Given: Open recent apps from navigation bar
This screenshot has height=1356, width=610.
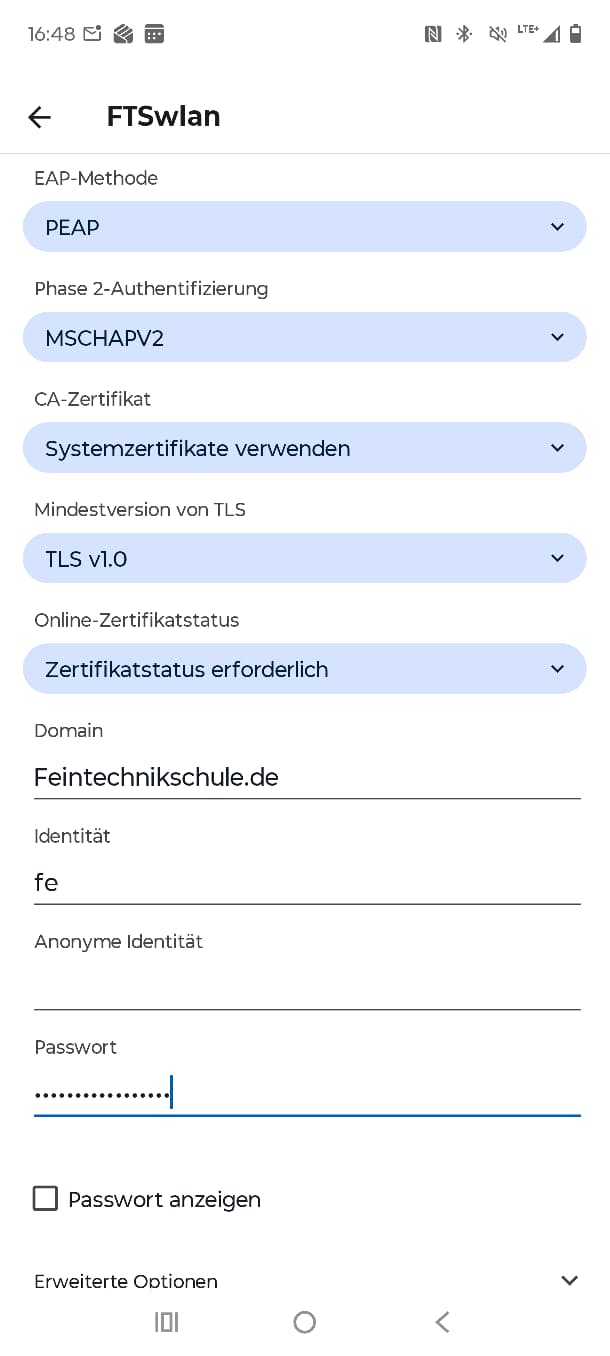Looking at the screenshot, I should click(x=166, y=1322).
